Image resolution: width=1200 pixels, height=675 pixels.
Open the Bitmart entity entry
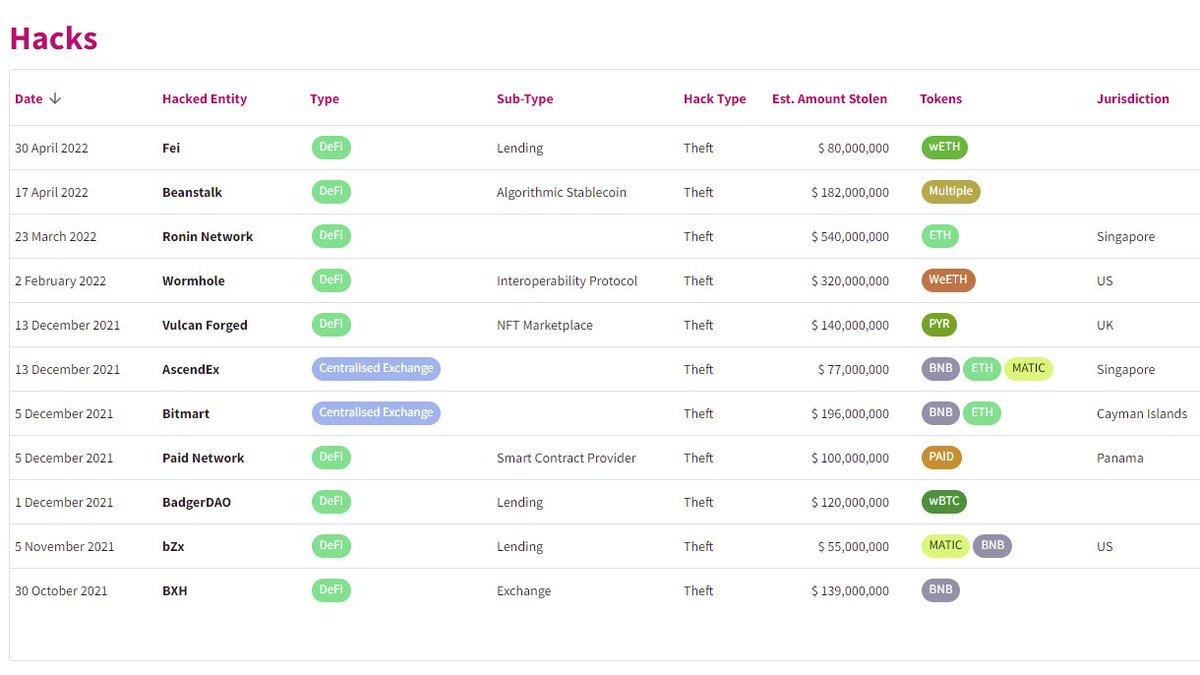tap(186, 414)
